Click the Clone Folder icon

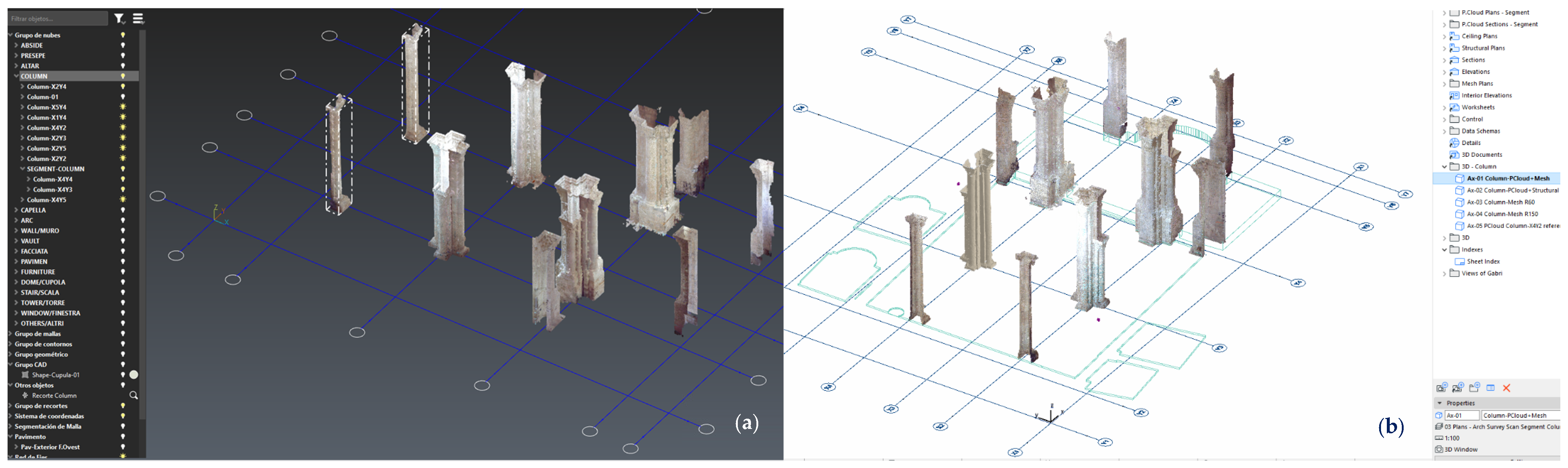[x=1458, y=388]
